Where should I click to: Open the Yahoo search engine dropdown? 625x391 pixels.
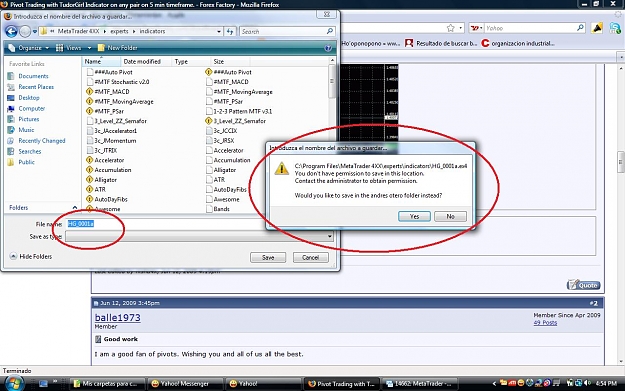click(476, 28)
